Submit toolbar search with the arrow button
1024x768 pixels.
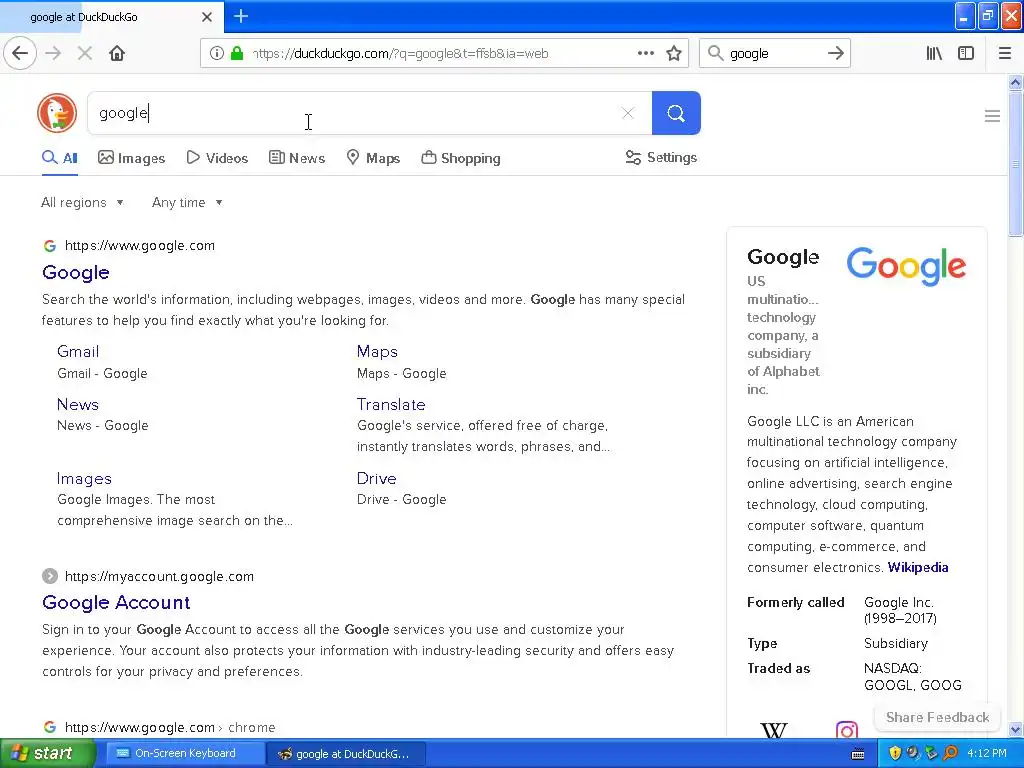click(x=835, y=54)
